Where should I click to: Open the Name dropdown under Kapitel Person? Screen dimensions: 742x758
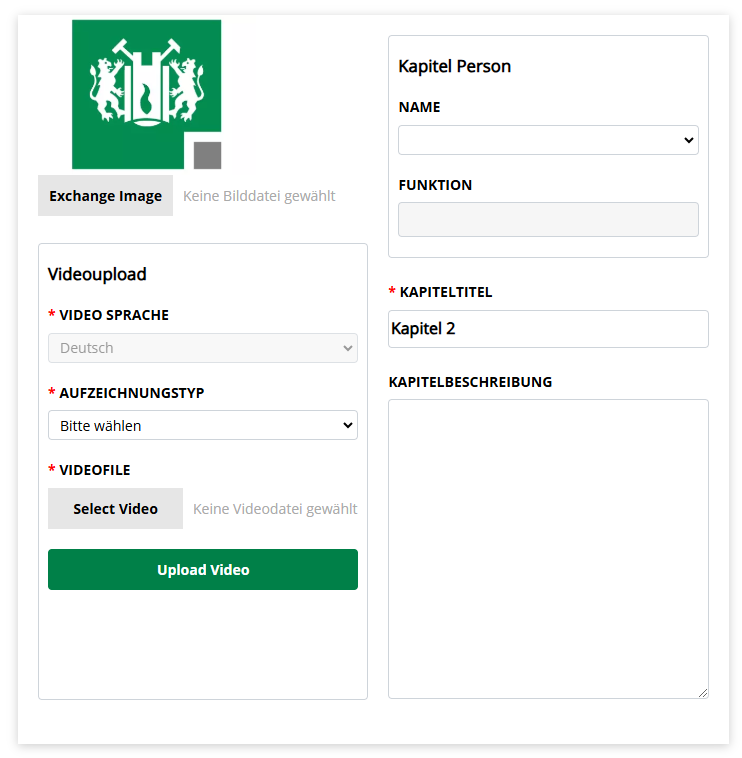(x=548, y=140)
